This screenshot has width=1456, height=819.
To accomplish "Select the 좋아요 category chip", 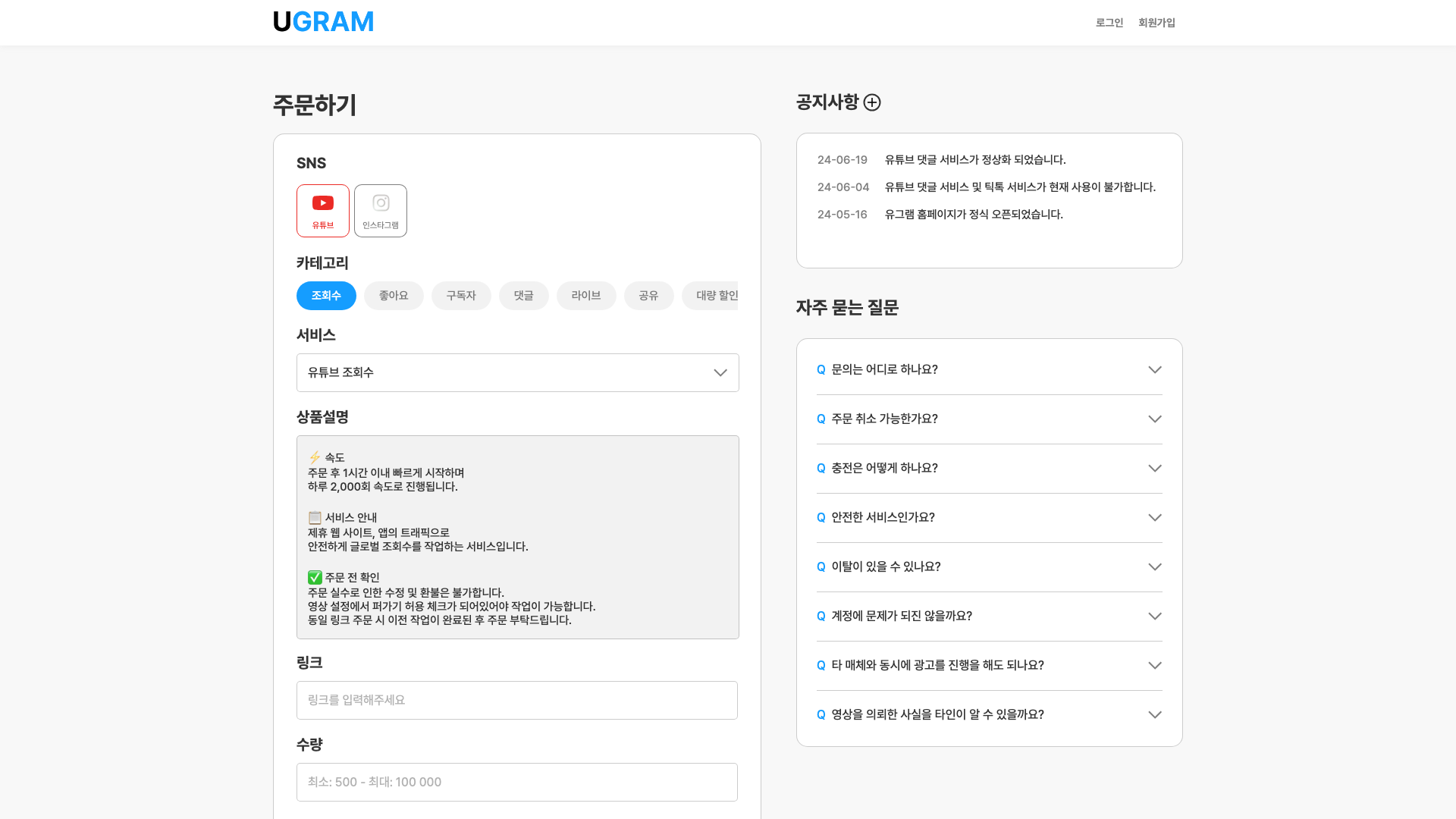I will click(x=394, y=296).
